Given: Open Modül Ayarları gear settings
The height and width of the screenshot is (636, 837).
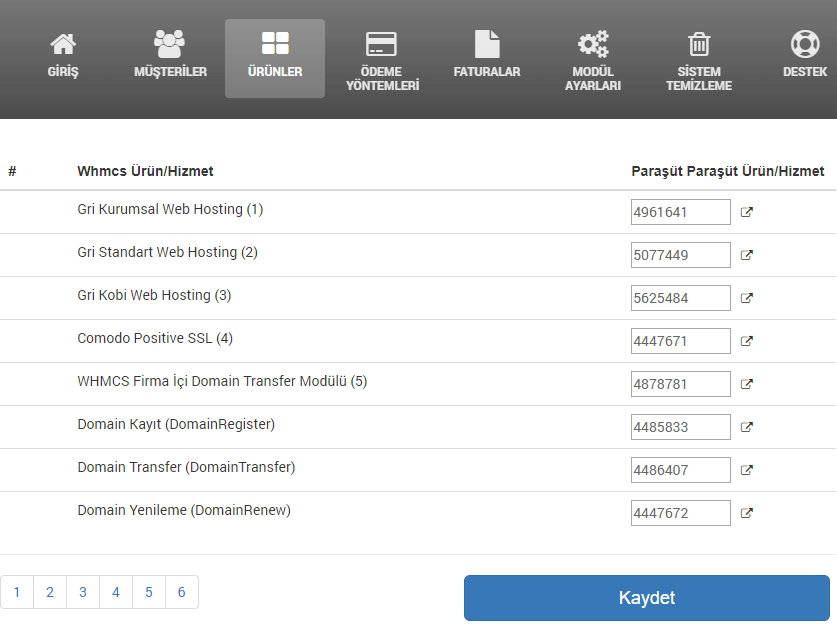Looking at the screenshot, I should (x=593, y=61).
